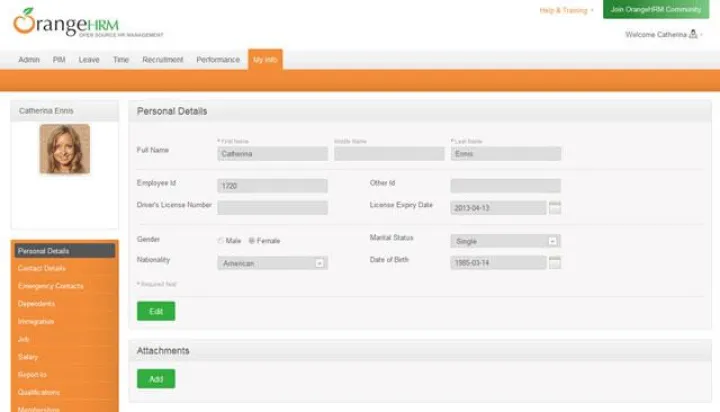Select the Male gender radio button
The width and height of the screenshot is (720, 412).
[221, 241]
